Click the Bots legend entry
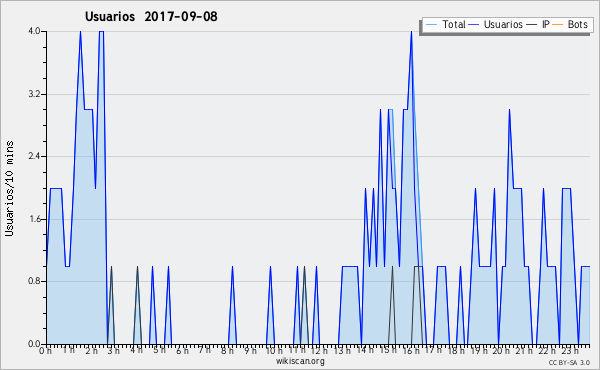The width and height of the screenshot is (600, 370). [570, 24]
